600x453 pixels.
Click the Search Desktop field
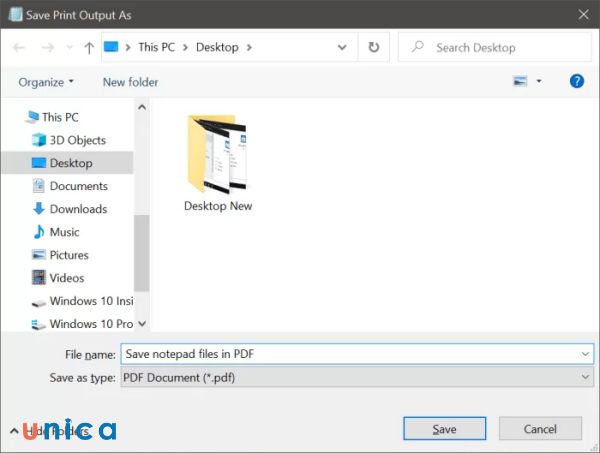tap(495, 47)
